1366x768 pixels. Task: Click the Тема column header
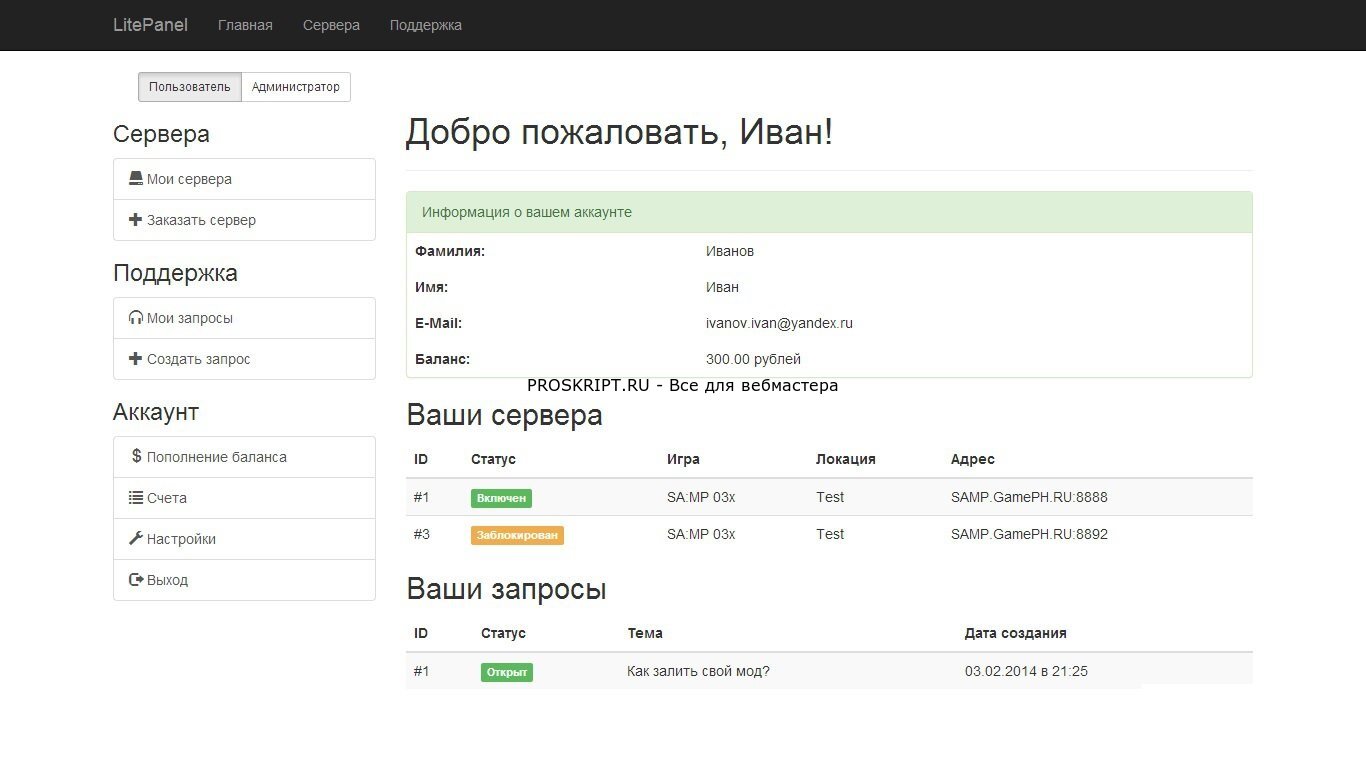click(x=645, y=633)
